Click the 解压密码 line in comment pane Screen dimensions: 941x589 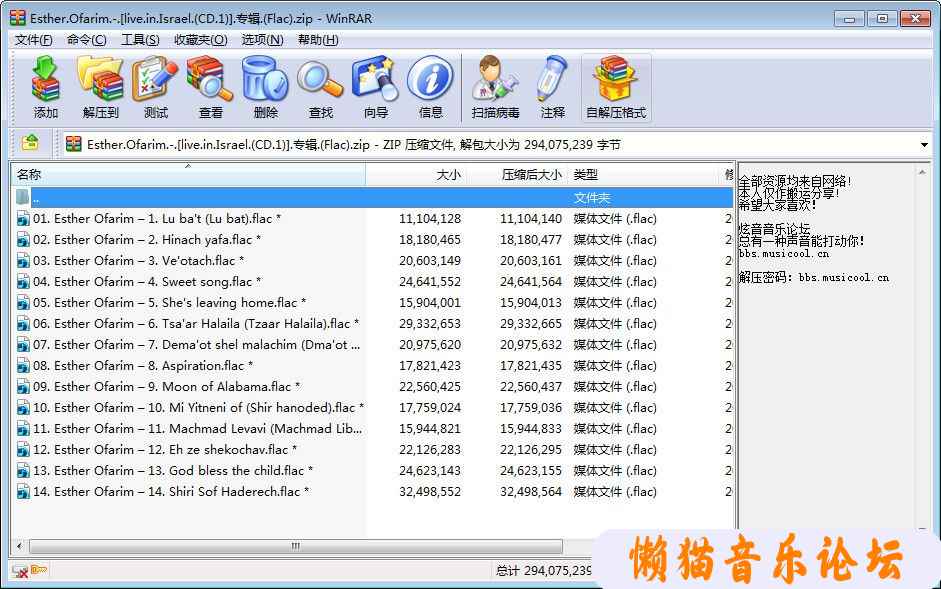pos(814,277)
